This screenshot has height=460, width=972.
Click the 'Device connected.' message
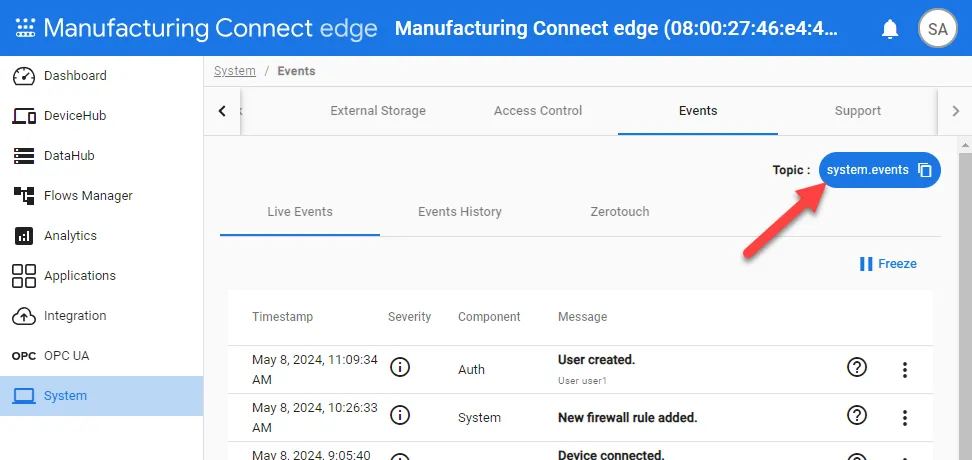tap(611, 454)
